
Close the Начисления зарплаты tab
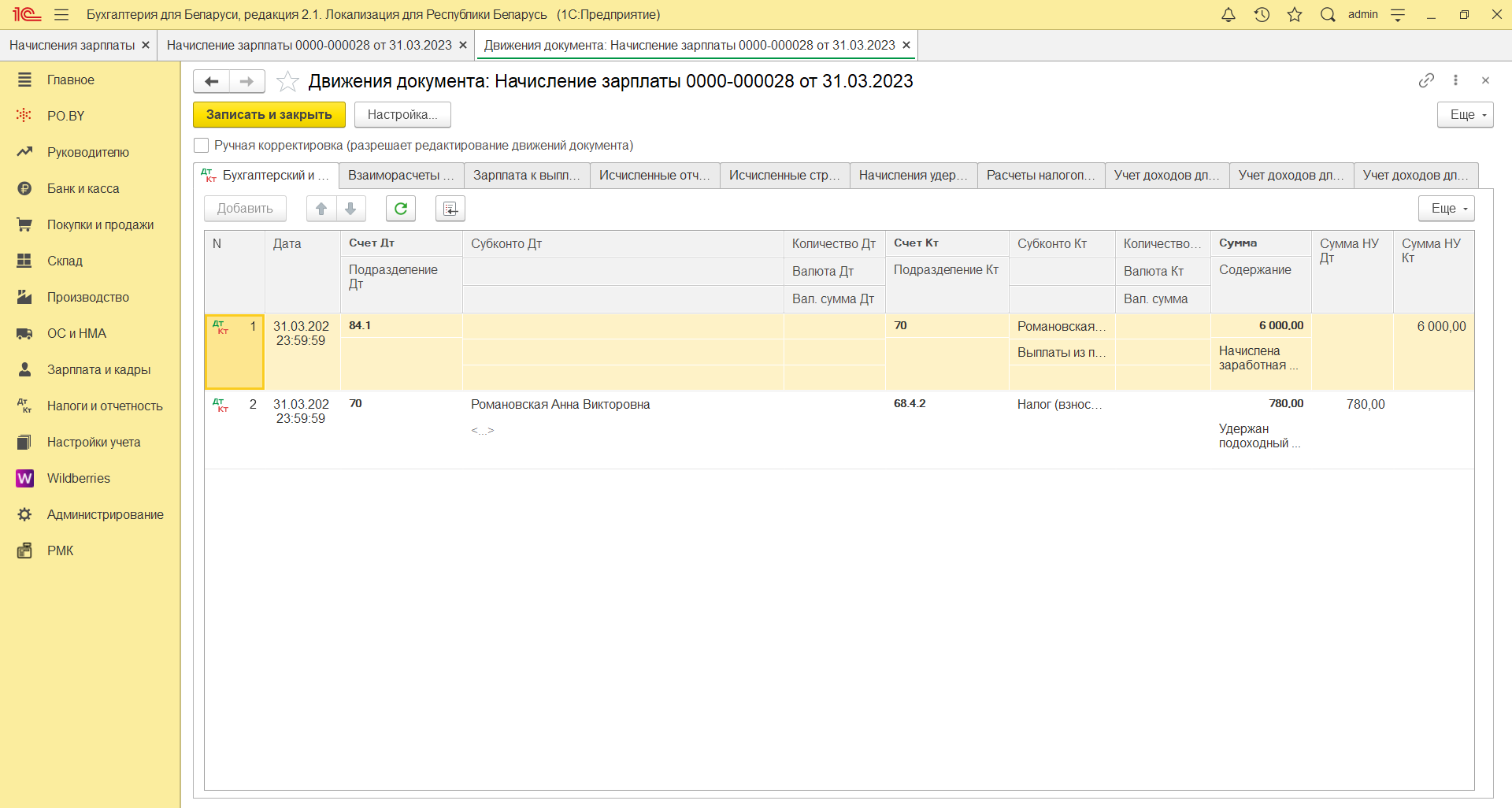pyautogui.click(x=146, y=46)
